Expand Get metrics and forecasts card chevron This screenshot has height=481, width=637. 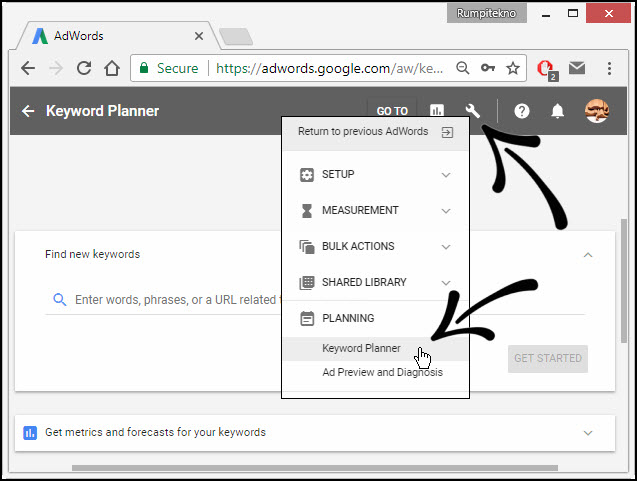point(588,433)
